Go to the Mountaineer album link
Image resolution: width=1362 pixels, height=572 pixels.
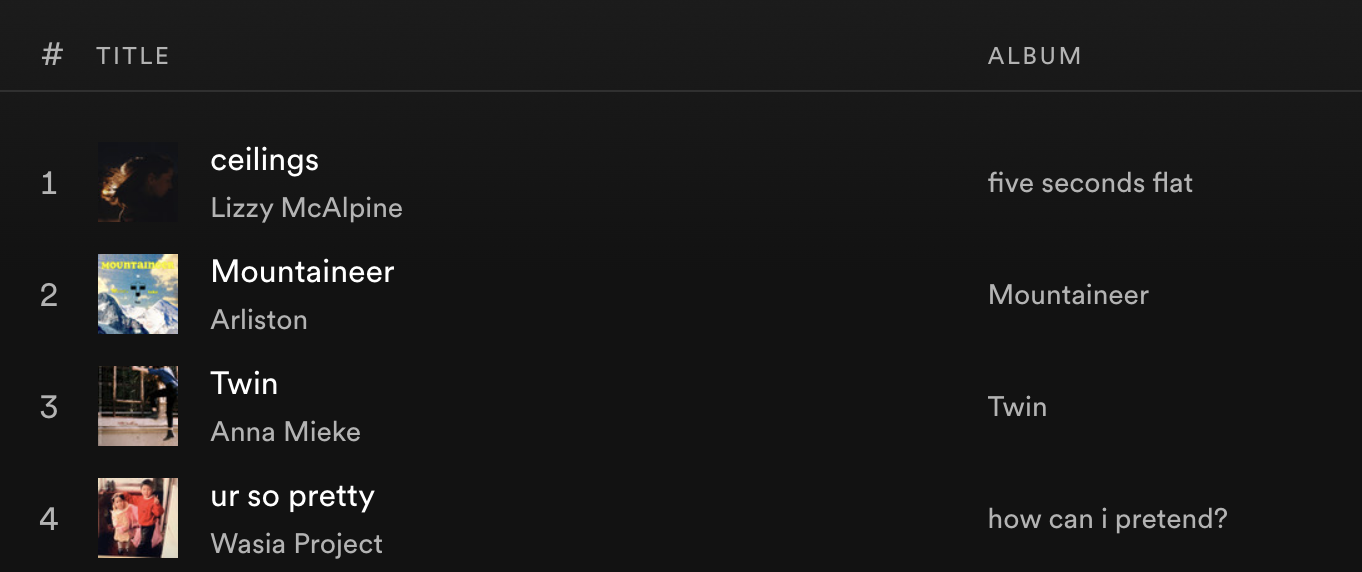tap(1068, 295)
